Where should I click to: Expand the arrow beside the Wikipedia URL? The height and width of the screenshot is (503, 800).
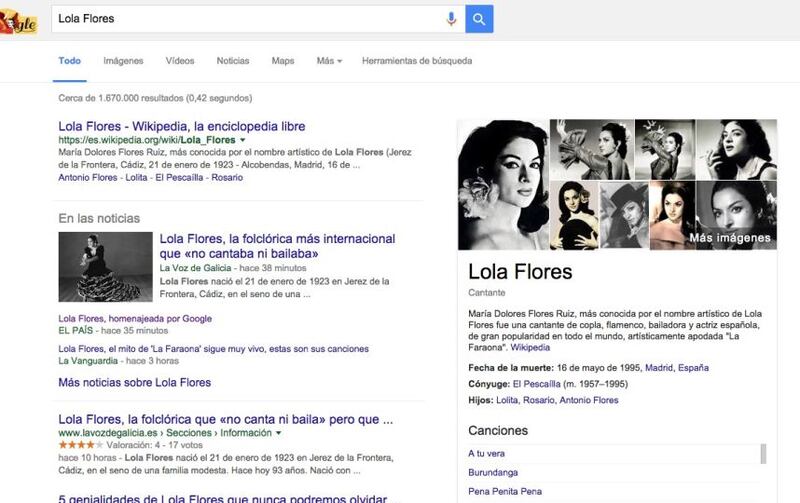click(243, 140)
